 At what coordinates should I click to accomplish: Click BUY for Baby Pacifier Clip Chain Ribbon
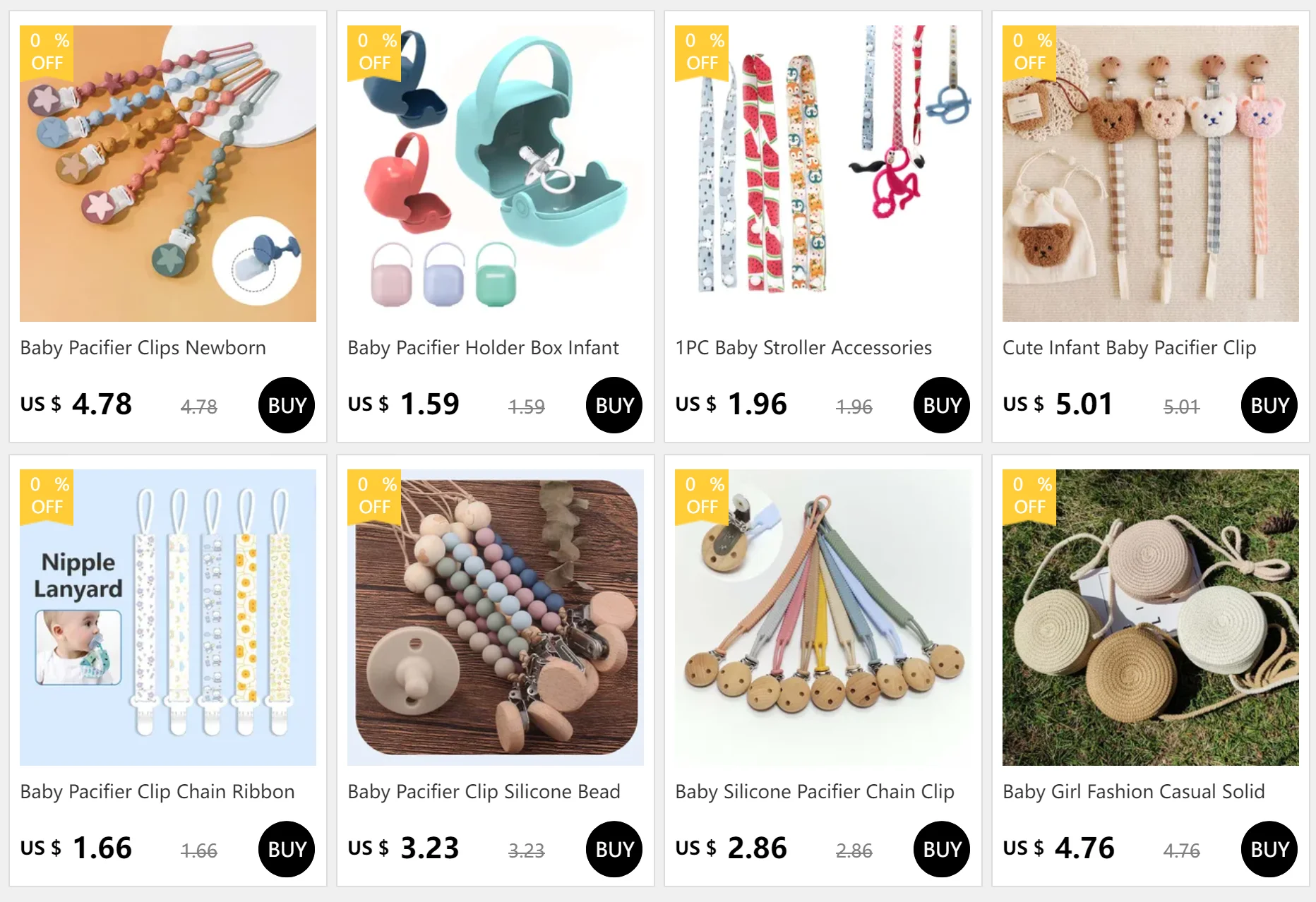click(287, 849)
